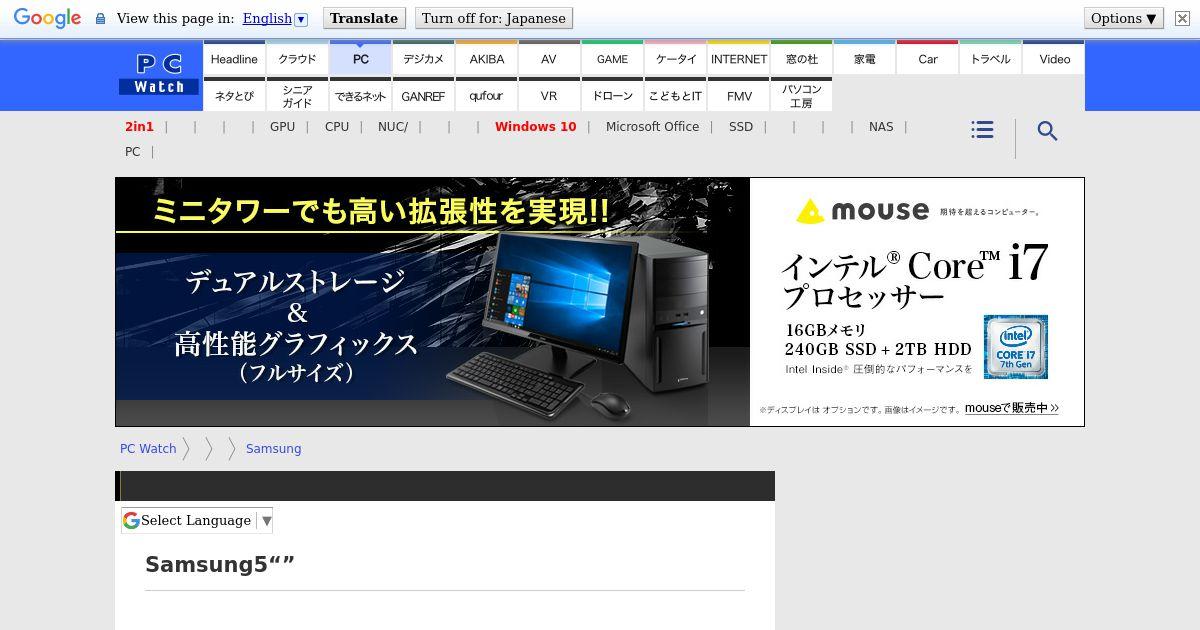1200x630 pixels.
Task: Open the AKIBA tab
Action: 486,59
